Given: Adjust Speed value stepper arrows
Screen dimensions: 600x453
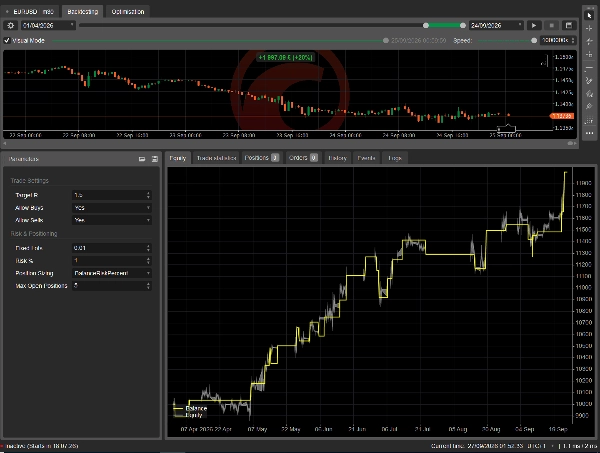Looking at the screenshot, I should click(x=573, y=40).
